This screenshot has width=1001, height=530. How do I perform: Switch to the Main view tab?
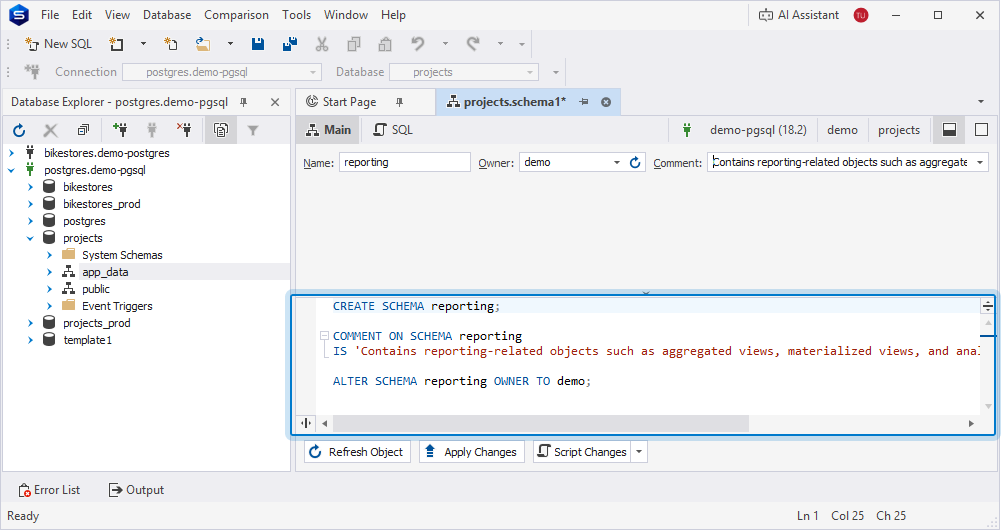click(x=329, y=130)
